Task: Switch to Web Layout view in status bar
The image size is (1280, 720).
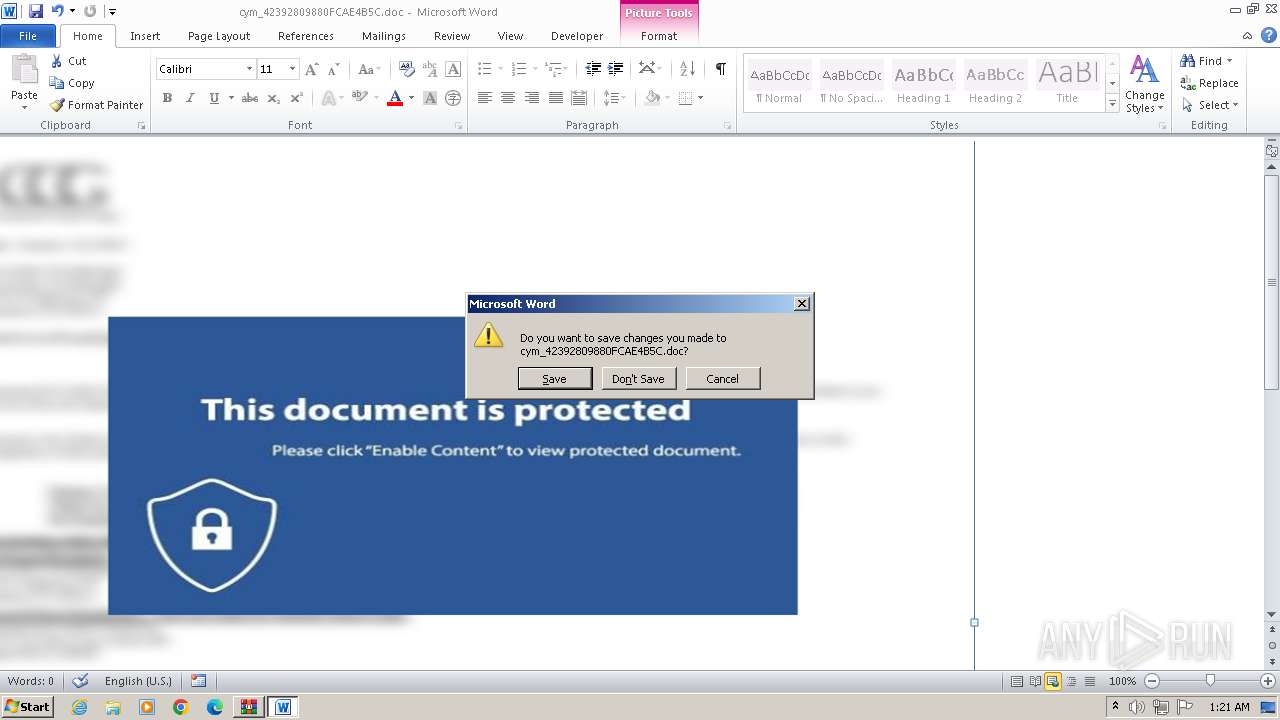Action: pos(1053,681)
